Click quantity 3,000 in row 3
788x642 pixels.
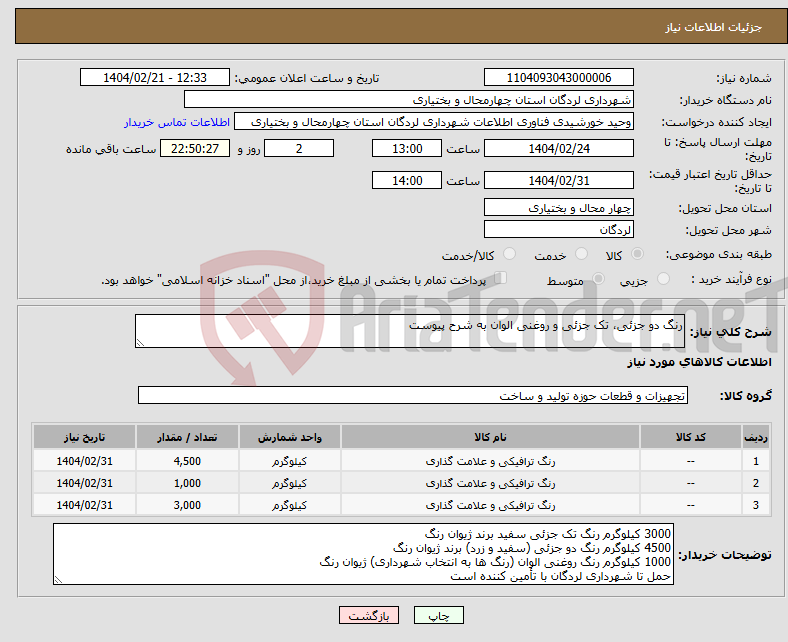pyautogui.click(x=187, y=505)
